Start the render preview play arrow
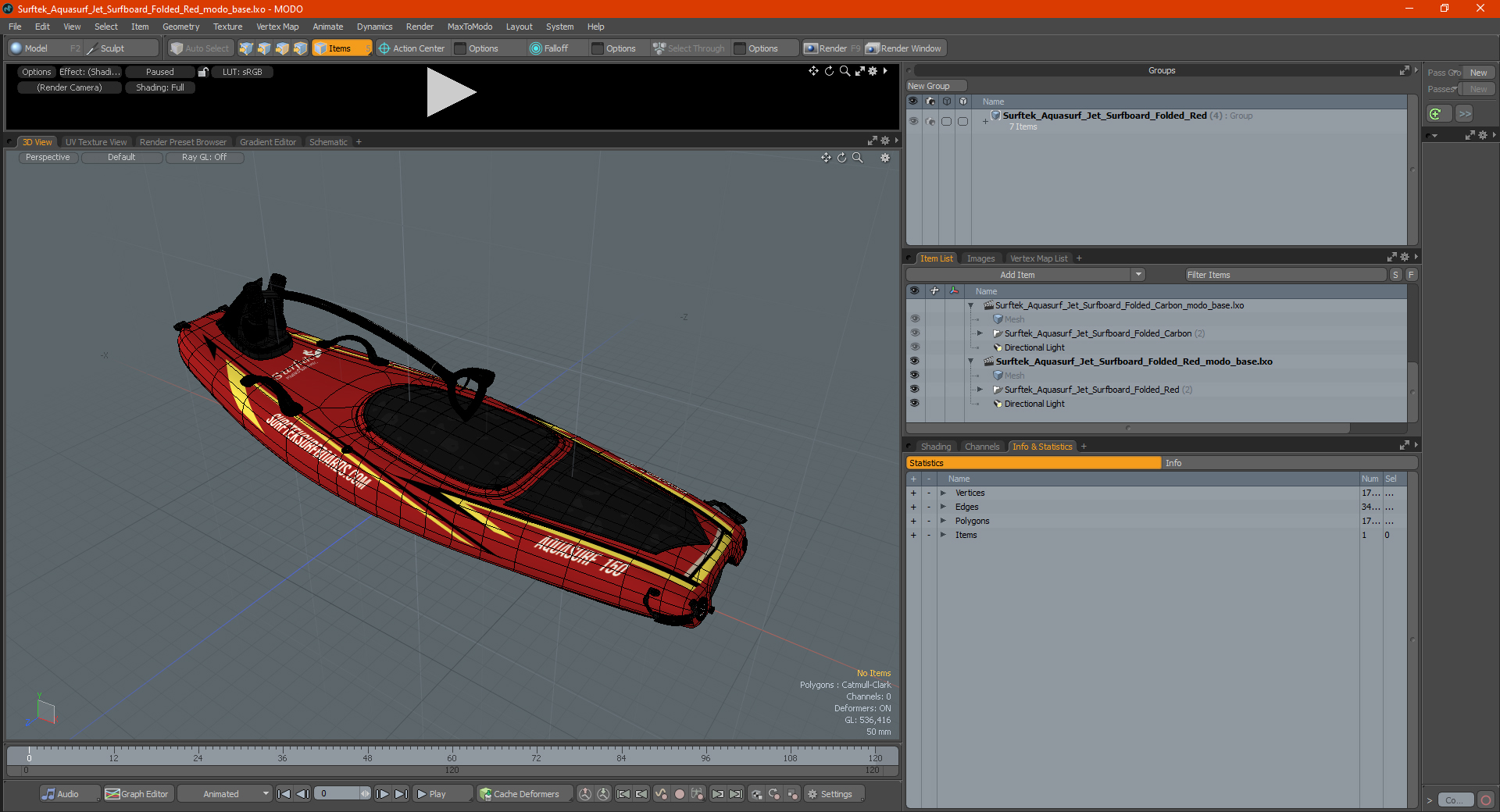 pos(451,92)
